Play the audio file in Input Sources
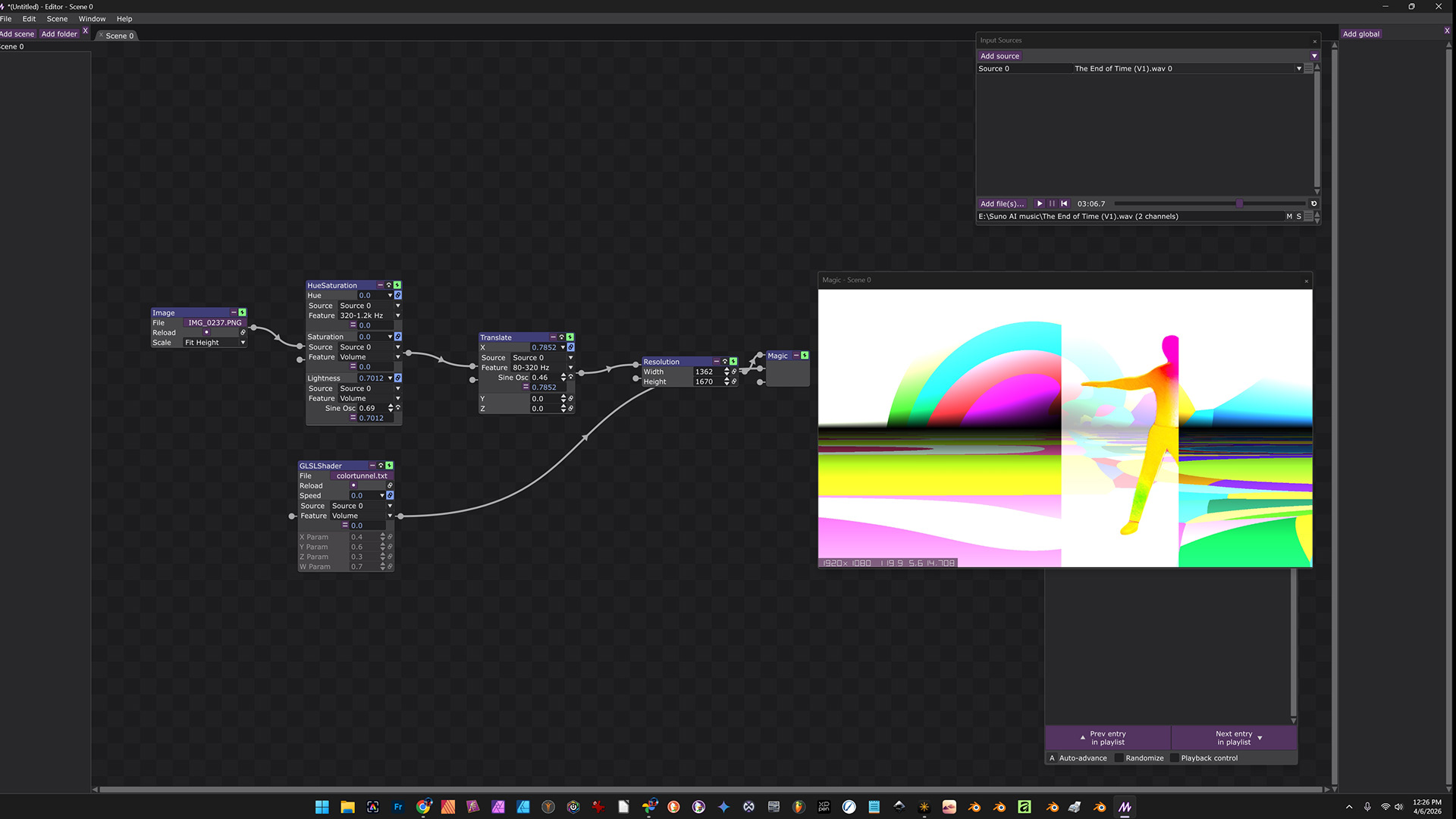The height and width of the screenshot is (819, 1456). pyautogui.click(x=1040, y=204)
